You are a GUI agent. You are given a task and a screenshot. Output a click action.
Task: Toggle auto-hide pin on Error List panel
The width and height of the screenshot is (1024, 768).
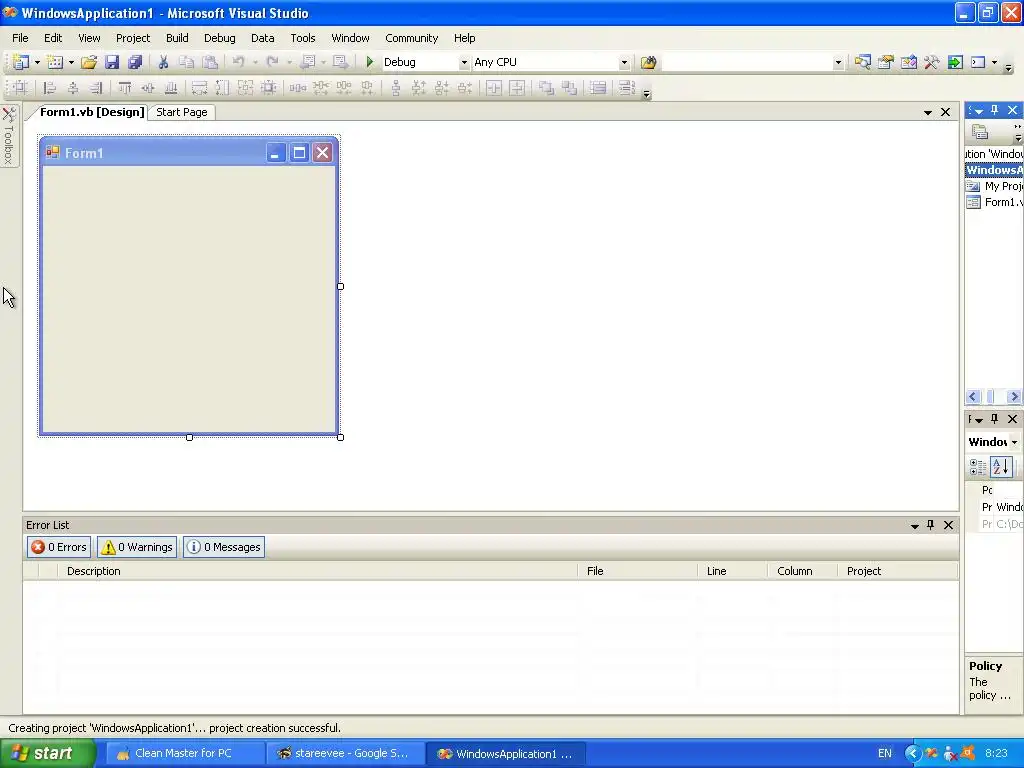point(931,525)
